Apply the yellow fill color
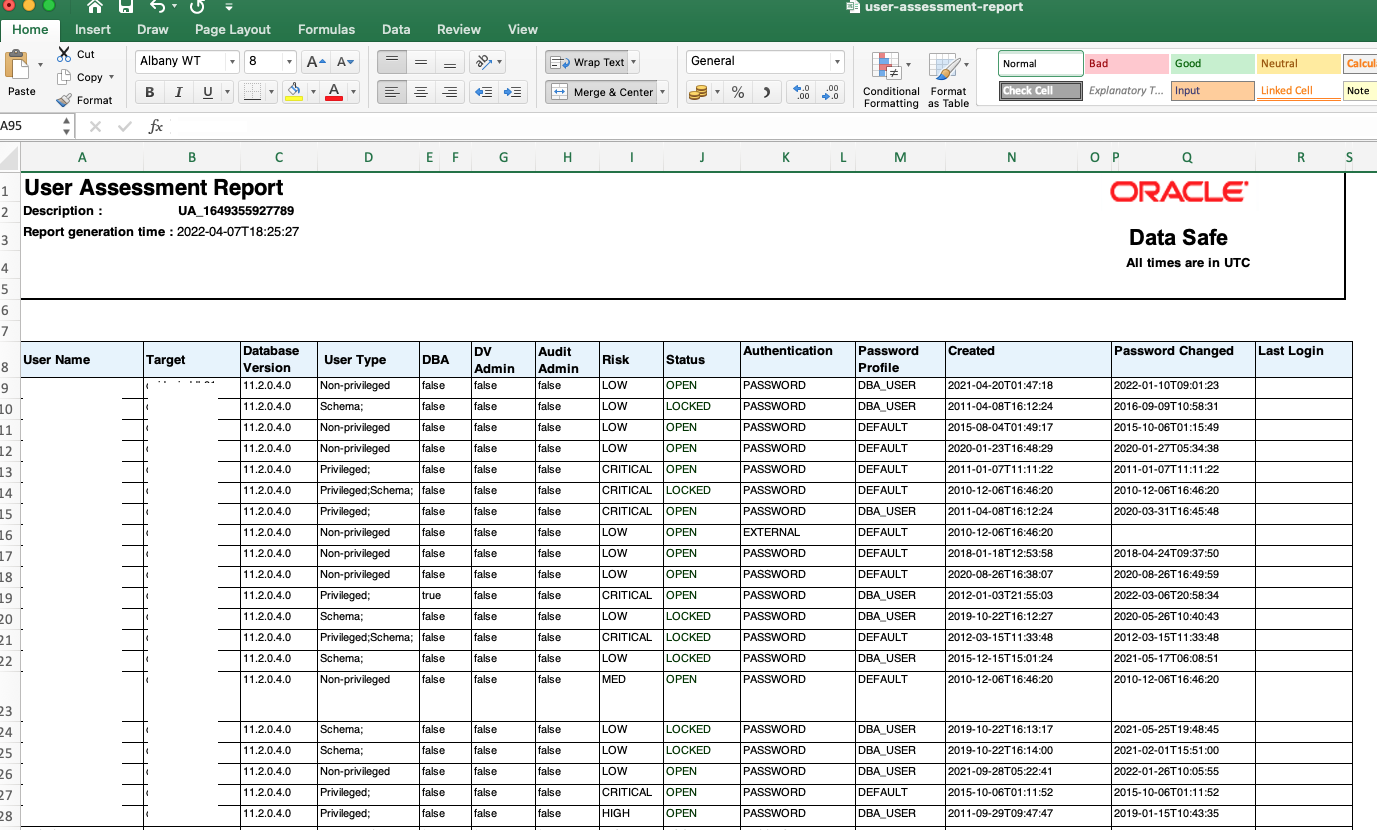Image resolution: width=1377 pixels, height=830 pixels. click(x=294, y=92)
